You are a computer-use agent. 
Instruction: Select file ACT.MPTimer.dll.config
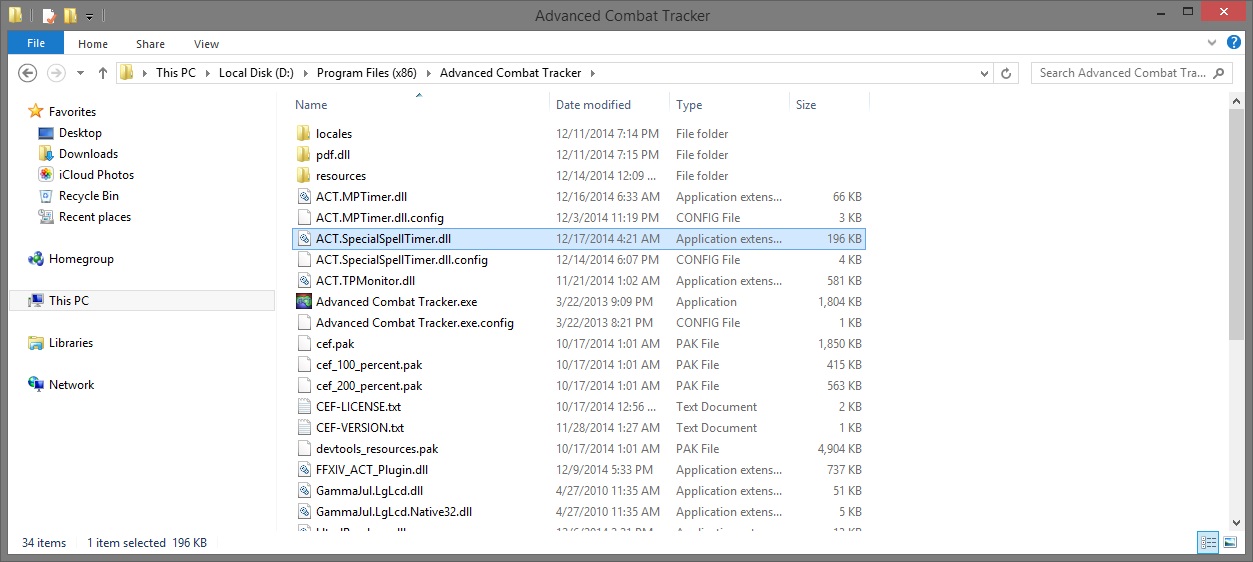[x=380, y=218]
